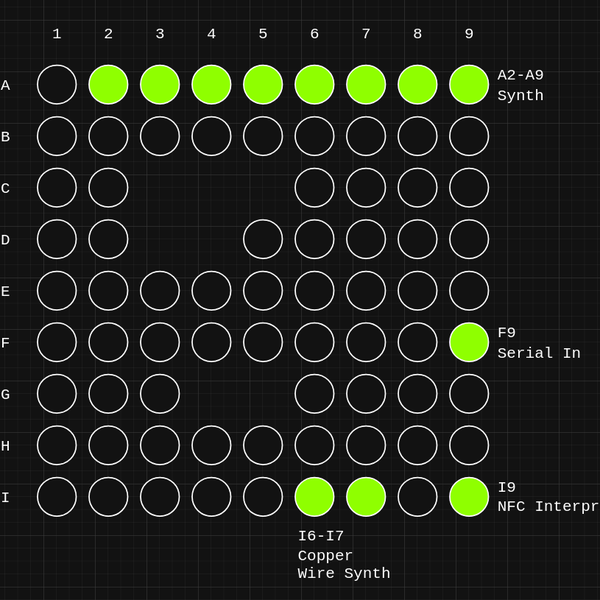
Task: Select the empty pin E4
Action: 211,291
